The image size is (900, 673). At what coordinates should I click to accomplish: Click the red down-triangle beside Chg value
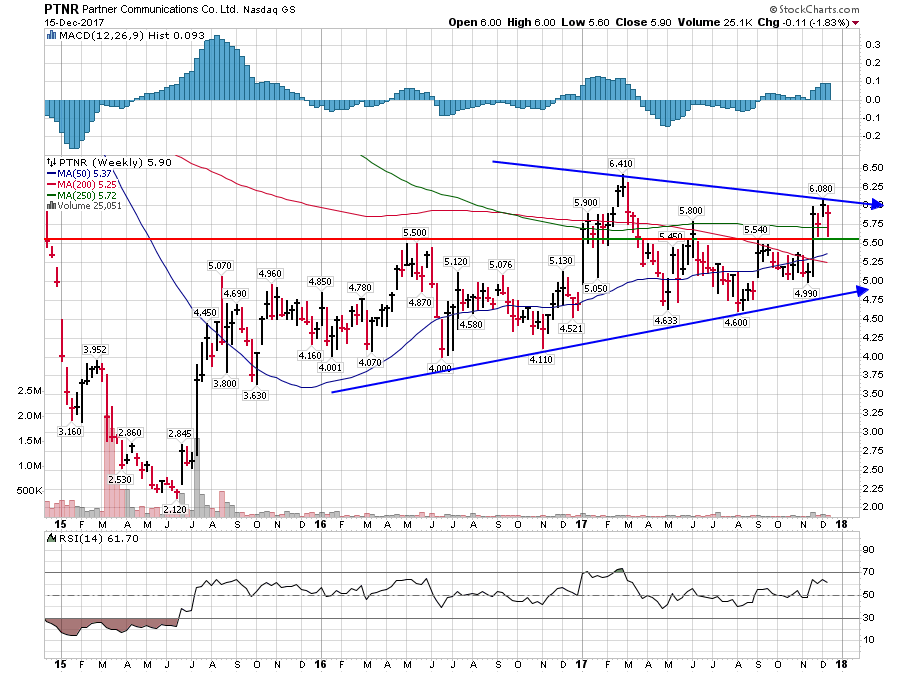855,21
